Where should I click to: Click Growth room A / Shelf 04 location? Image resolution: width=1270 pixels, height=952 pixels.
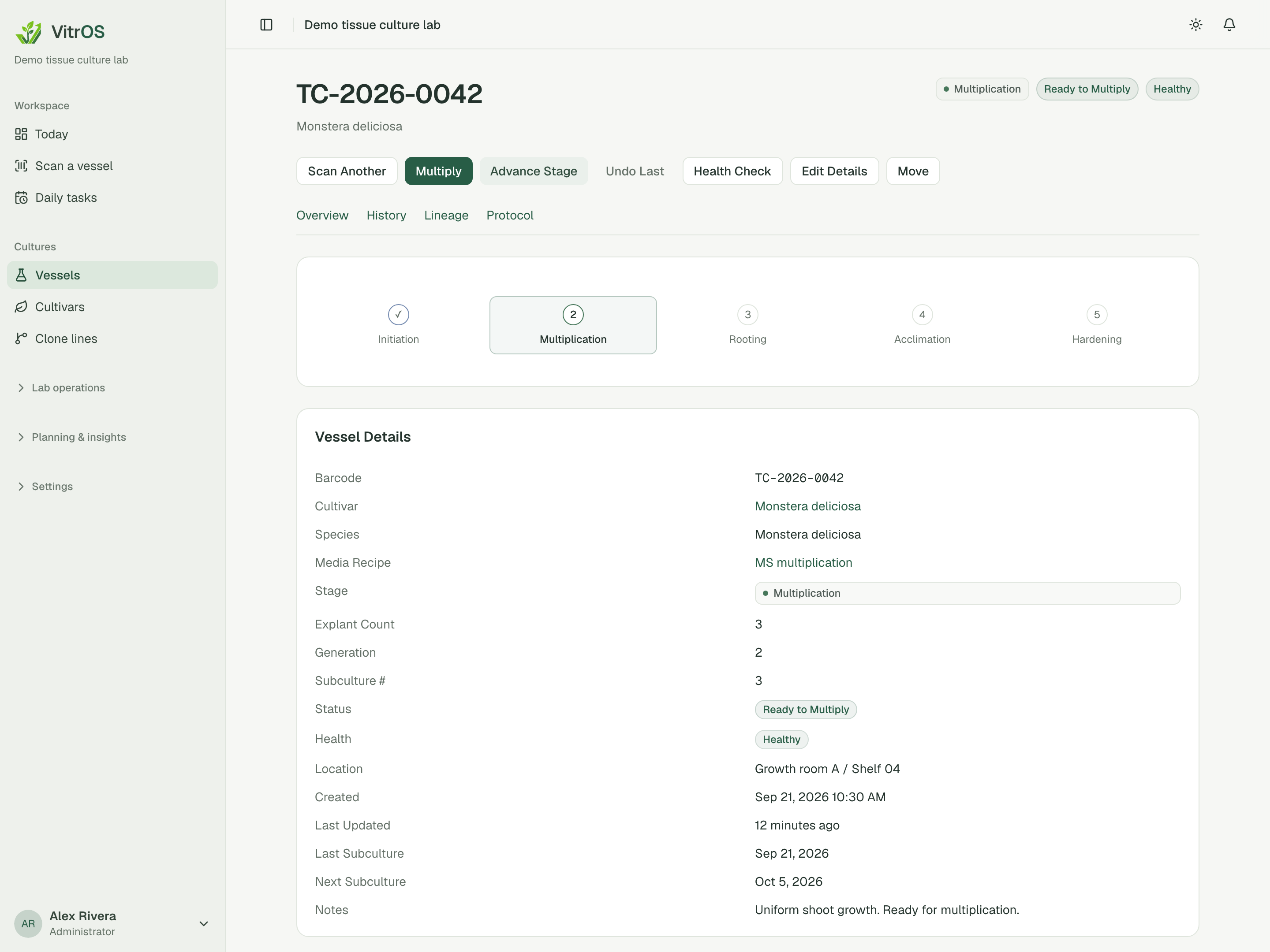pos(827,769)
